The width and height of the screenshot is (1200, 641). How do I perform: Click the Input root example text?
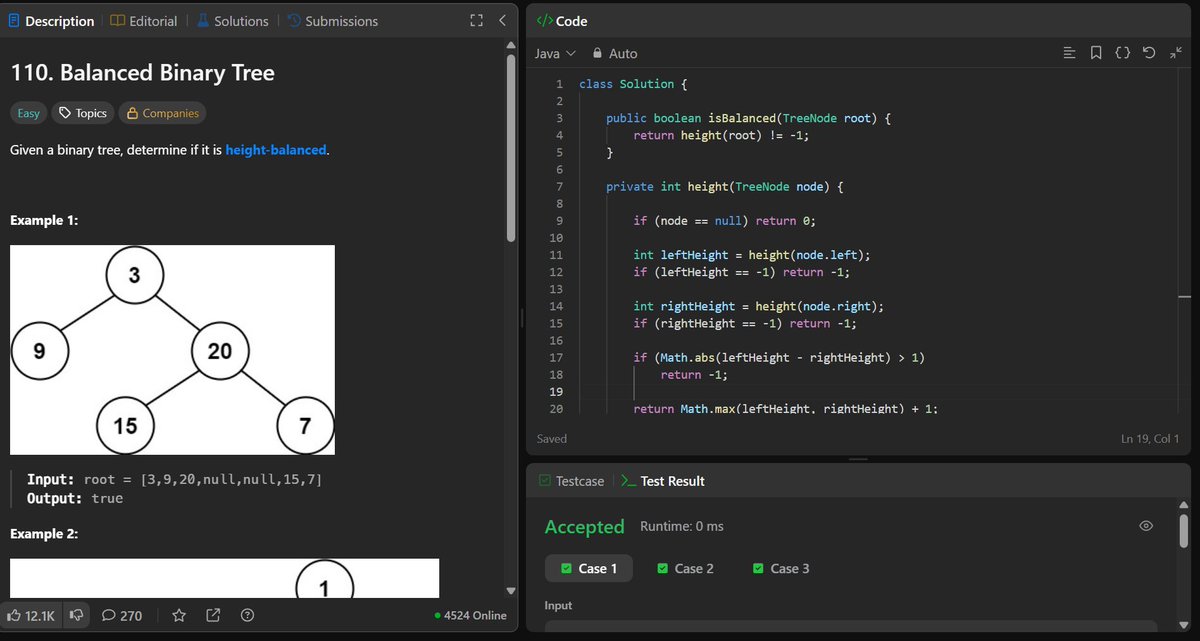pyautogui.click(x=174, y=480)
